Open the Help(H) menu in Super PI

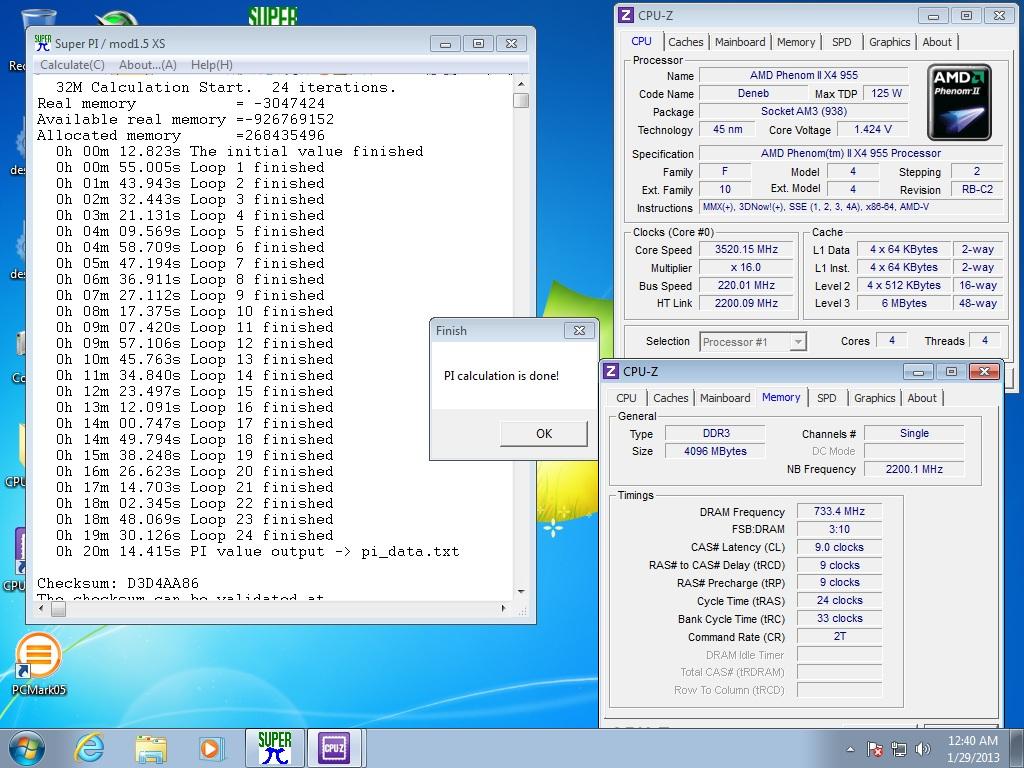click(x=212, y=65)
